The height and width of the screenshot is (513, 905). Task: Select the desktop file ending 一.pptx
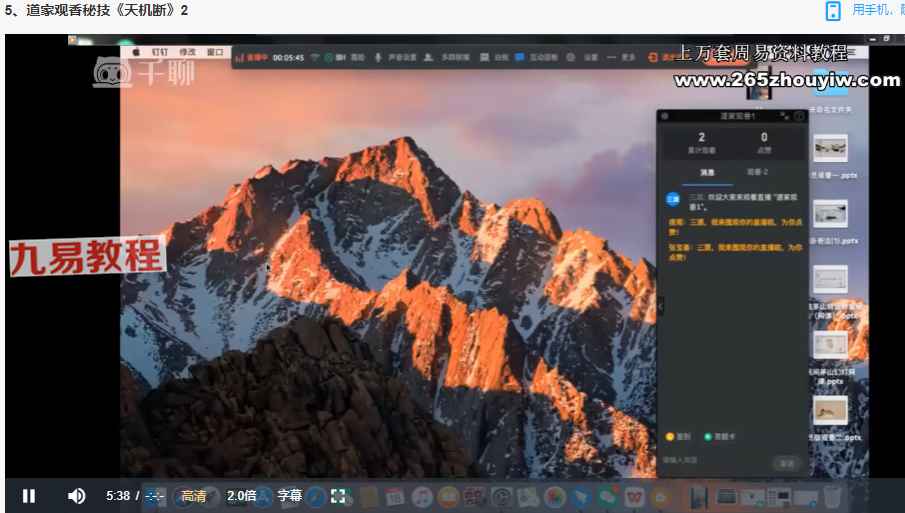click(831, 149)
